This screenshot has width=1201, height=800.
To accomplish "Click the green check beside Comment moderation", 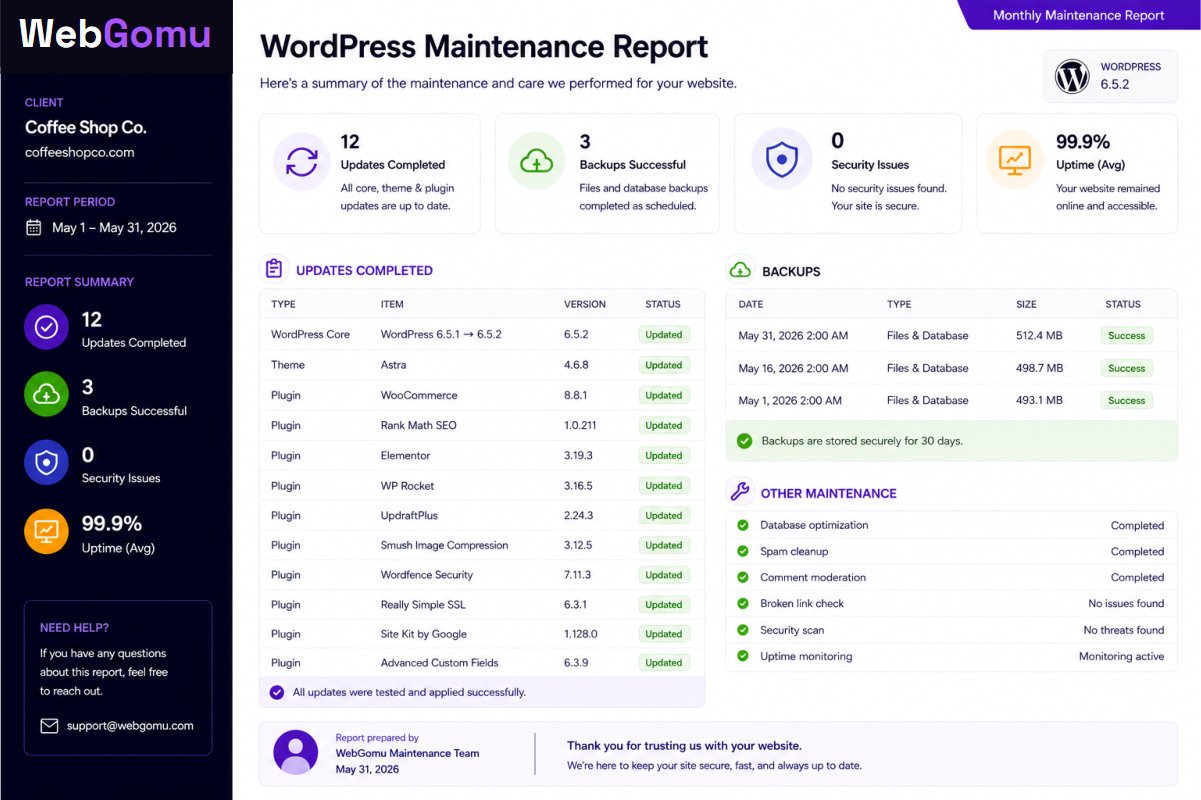I will point(743,577).
